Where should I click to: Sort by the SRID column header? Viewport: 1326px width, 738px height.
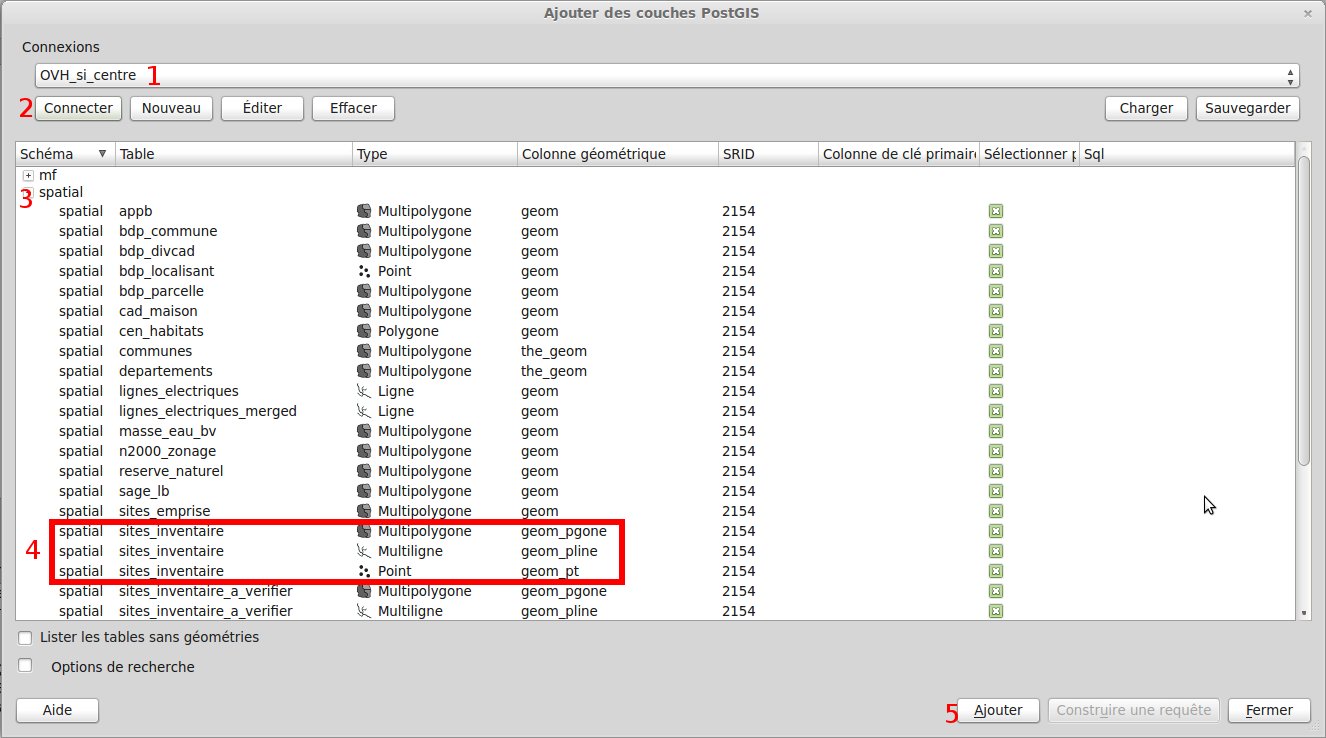[766, 154]
